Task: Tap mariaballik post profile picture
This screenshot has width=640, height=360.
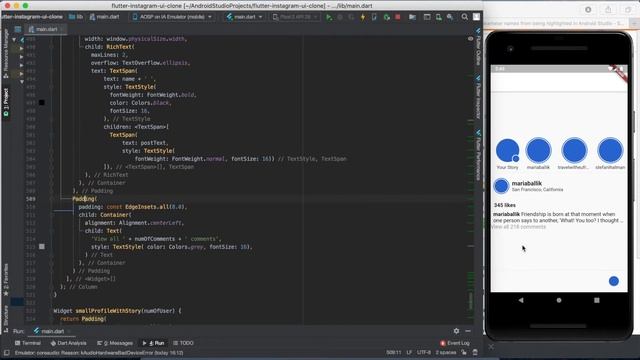Action: tap(501, 186)
